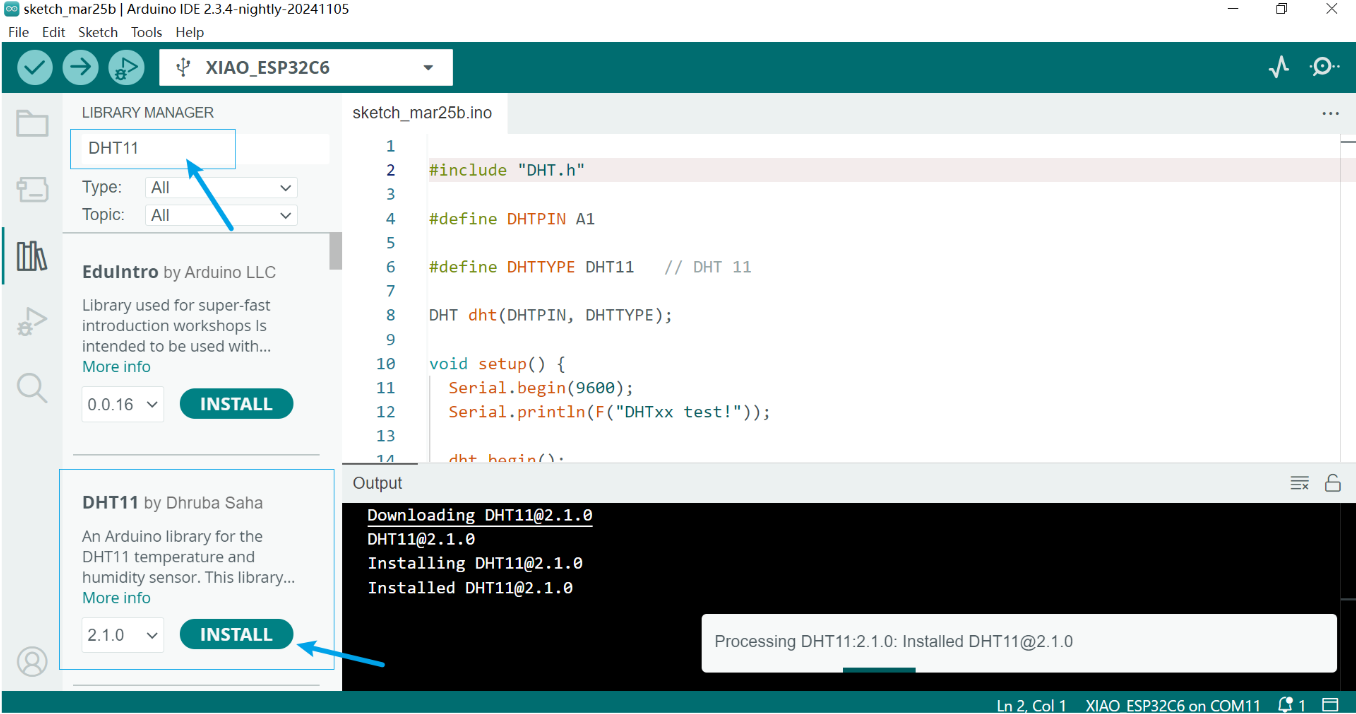Click the #define DHTTYPE DHT11 line
Image resolution: width=1356 pixels, height=714 pixels.
(x=590, y=267)
